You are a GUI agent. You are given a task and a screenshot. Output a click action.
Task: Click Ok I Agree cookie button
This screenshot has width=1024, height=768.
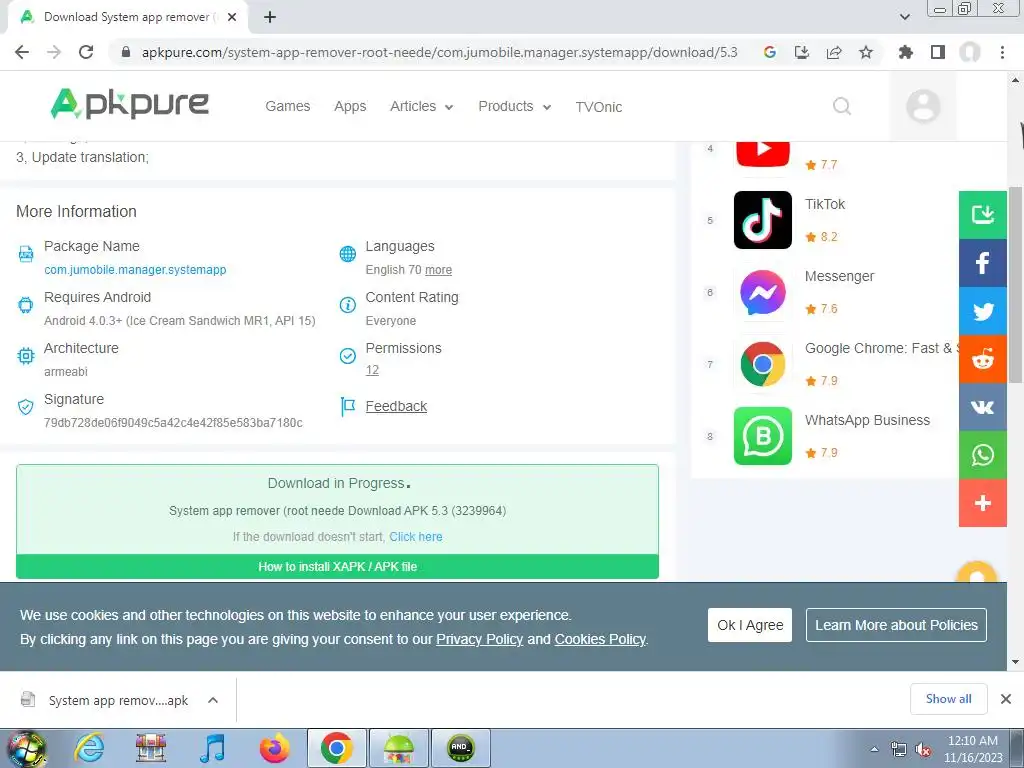tap(750, 625)
